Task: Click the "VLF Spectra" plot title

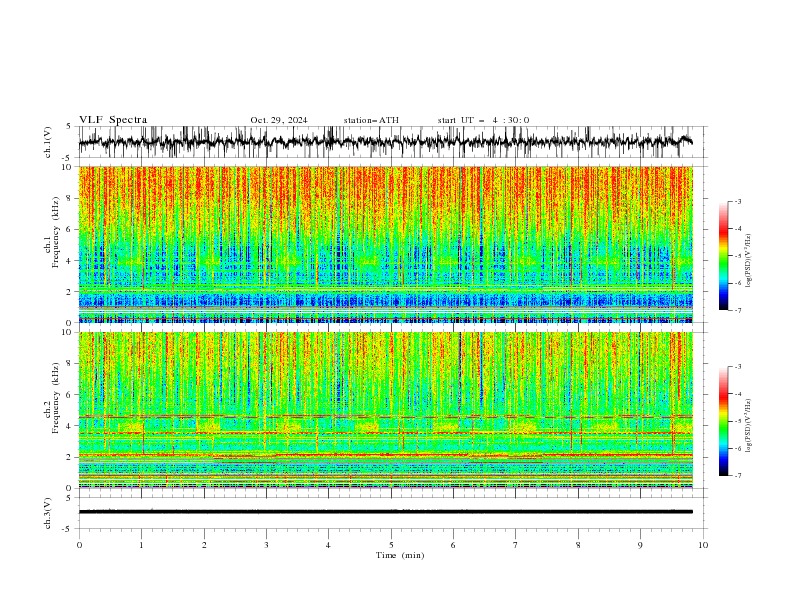Action: [113, 120]
